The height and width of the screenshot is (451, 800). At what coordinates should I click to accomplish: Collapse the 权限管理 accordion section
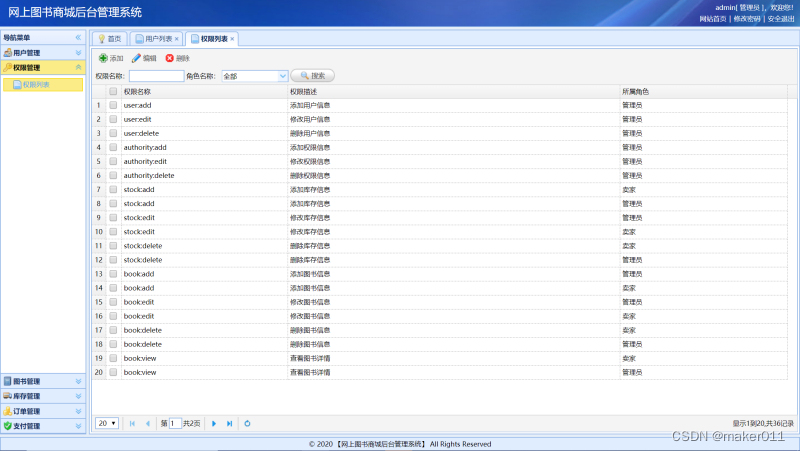[78, 67]
